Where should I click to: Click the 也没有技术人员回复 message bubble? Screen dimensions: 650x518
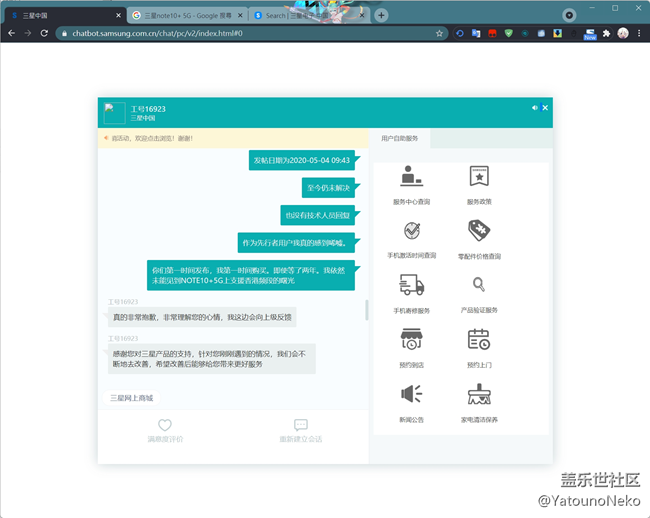click(318, 215)
